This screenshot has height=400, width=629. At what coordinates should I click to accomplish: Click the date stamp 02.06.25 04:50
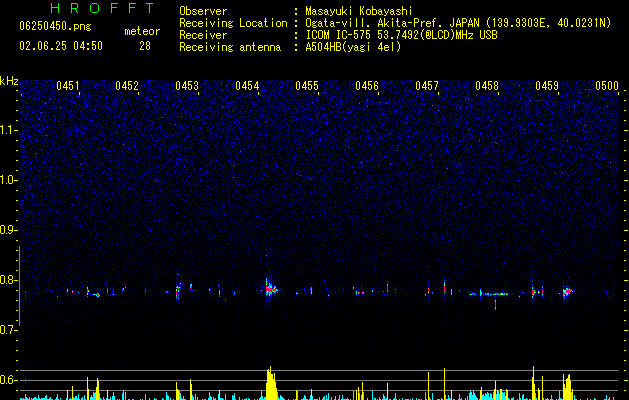click(61, 46)
